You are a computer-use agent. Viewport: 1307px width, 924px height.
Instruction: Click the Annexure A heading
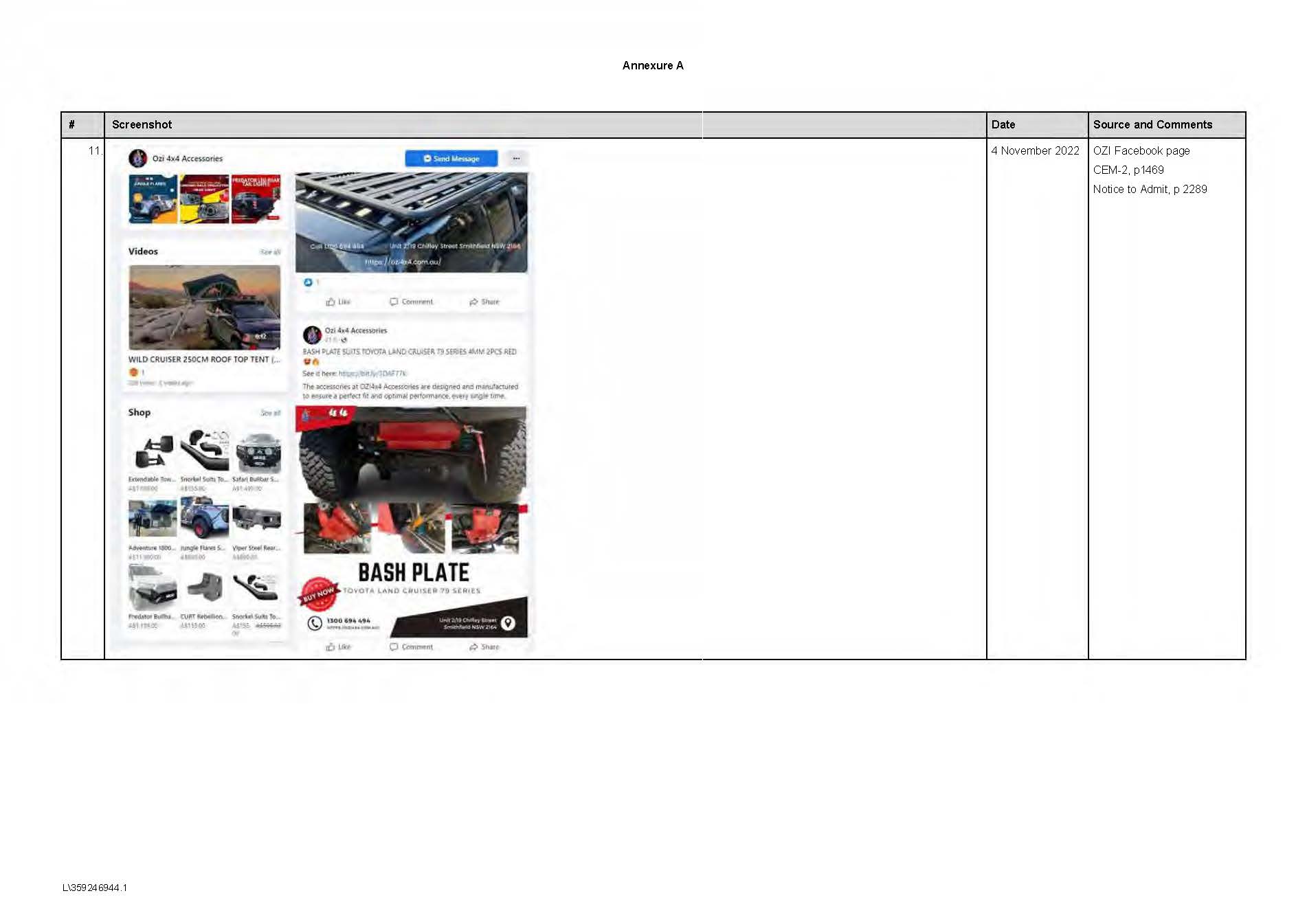pos(653,65)
